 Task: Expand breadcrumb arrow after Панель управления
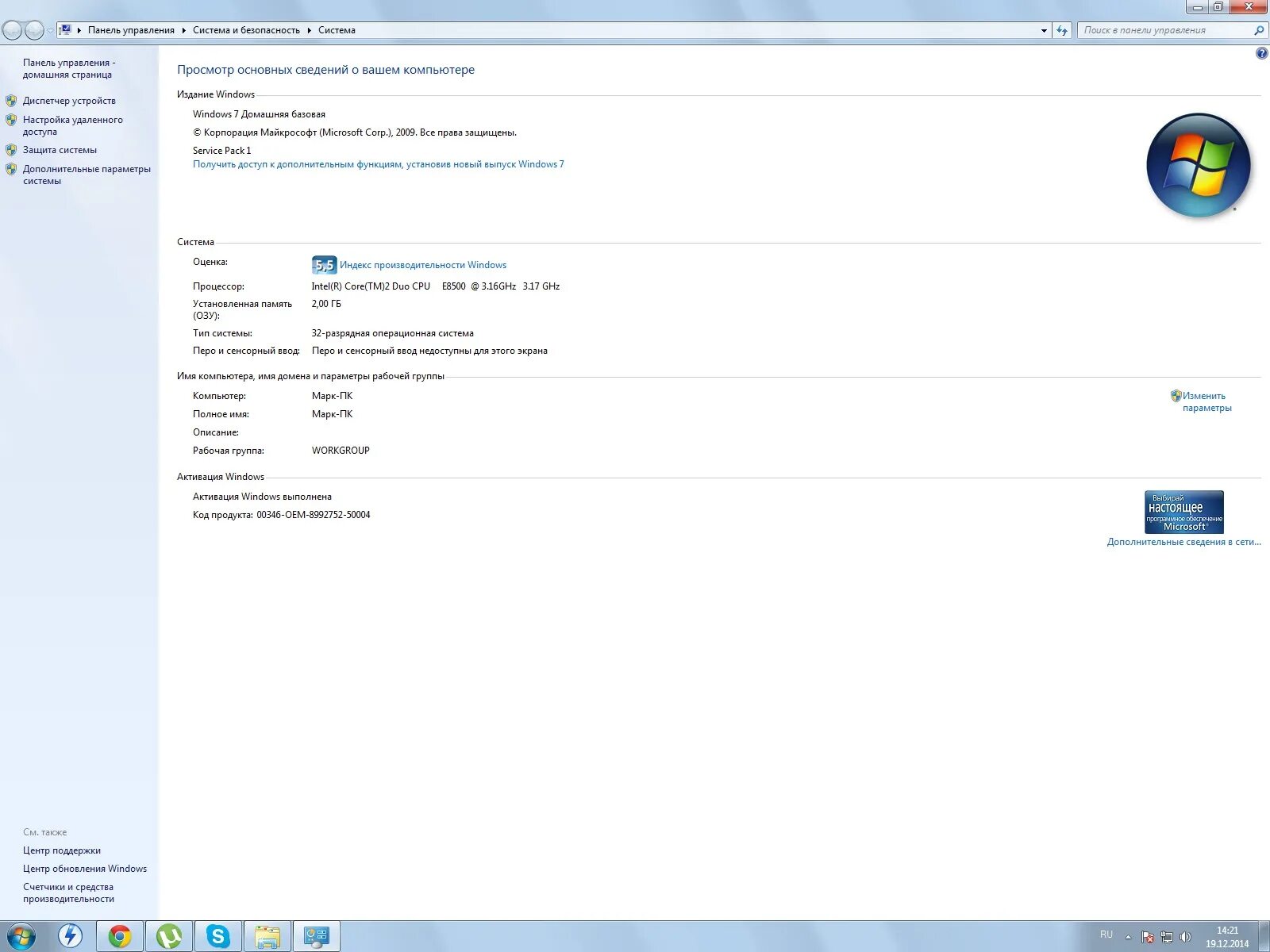click(x=183, y=30)
